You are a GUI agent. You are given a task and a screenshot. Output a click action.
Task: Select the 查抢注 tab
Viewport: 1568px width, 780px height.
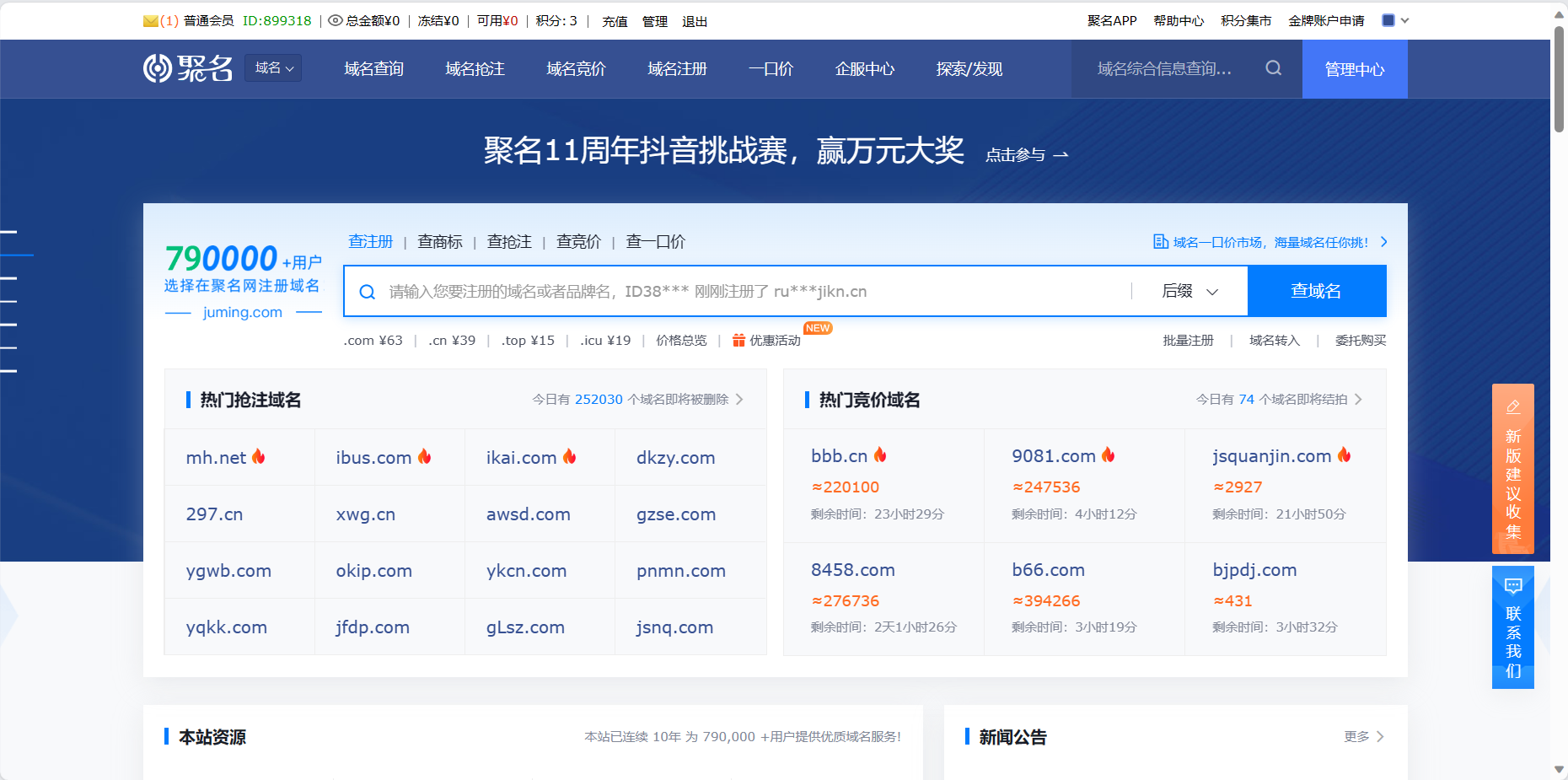point(509,242)
